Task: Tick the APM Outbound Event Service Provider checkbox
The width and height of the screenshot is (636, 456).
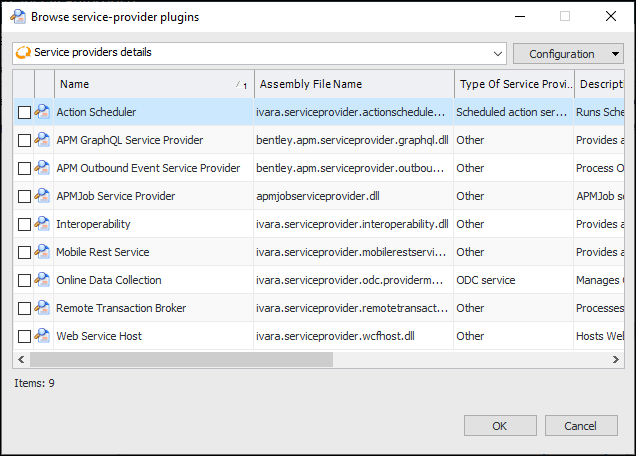Action: click(x=24, y=168)
